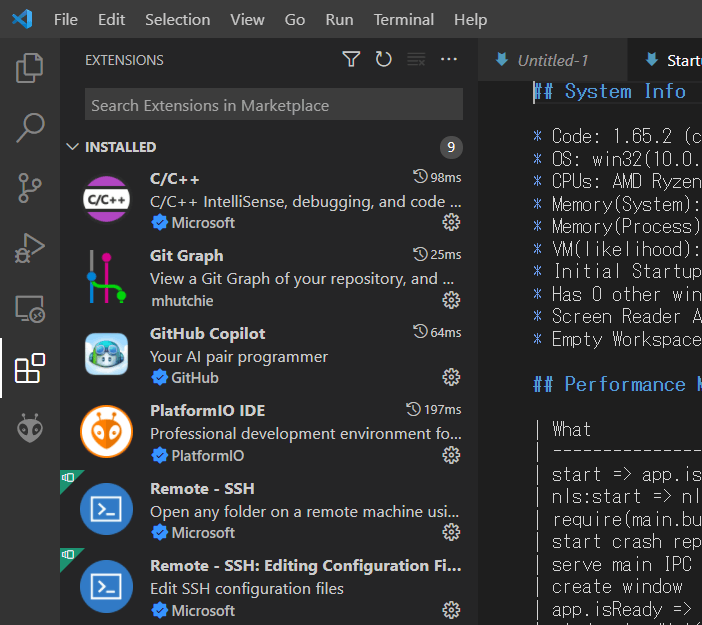Open PlatformIO alien icon in activity bar
This screenshot has width=702, height=625.
point(30,428)
